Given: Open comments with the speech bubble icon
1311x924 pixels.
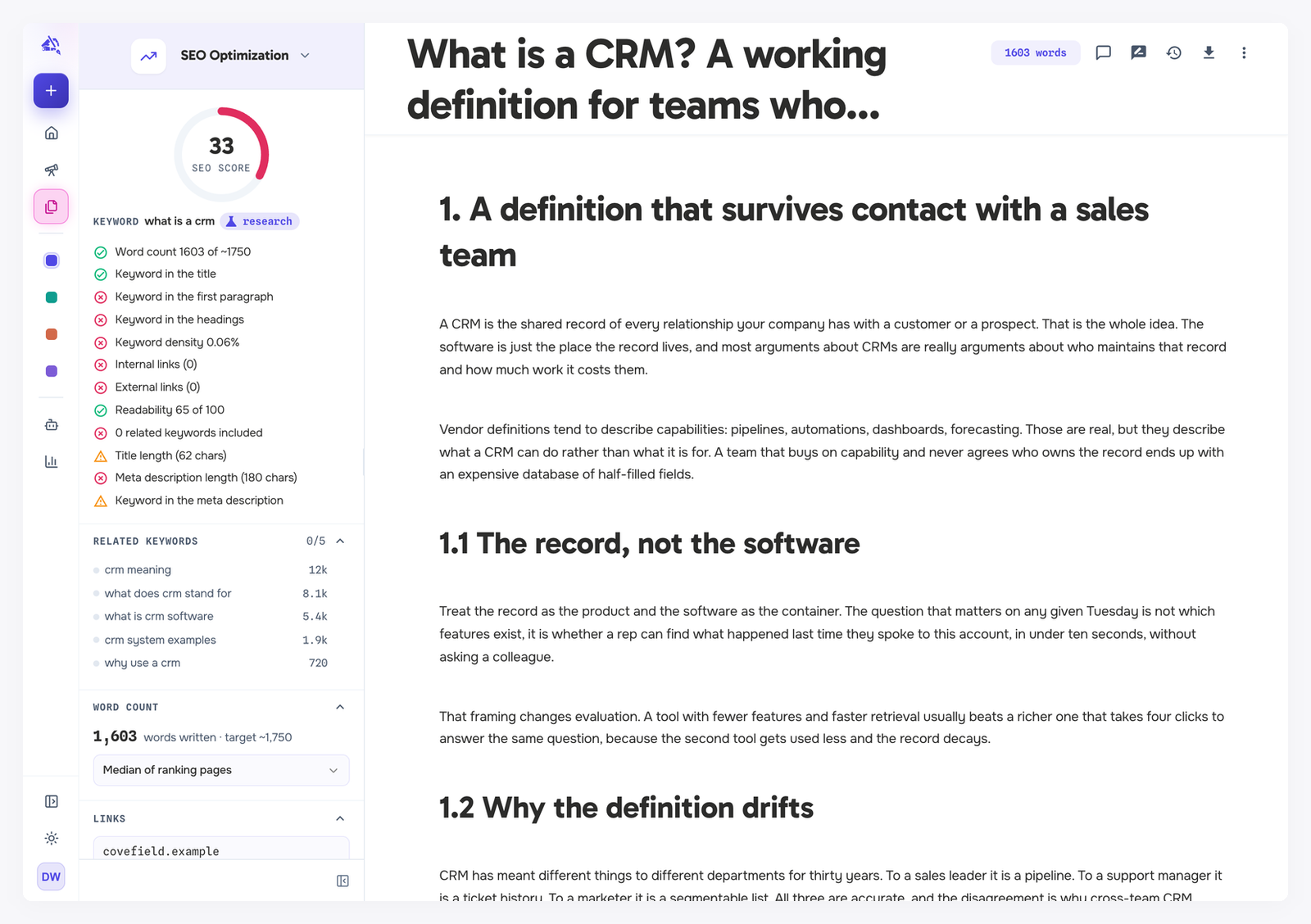Looking at the screenshot, I should [x=1103, y=52].
